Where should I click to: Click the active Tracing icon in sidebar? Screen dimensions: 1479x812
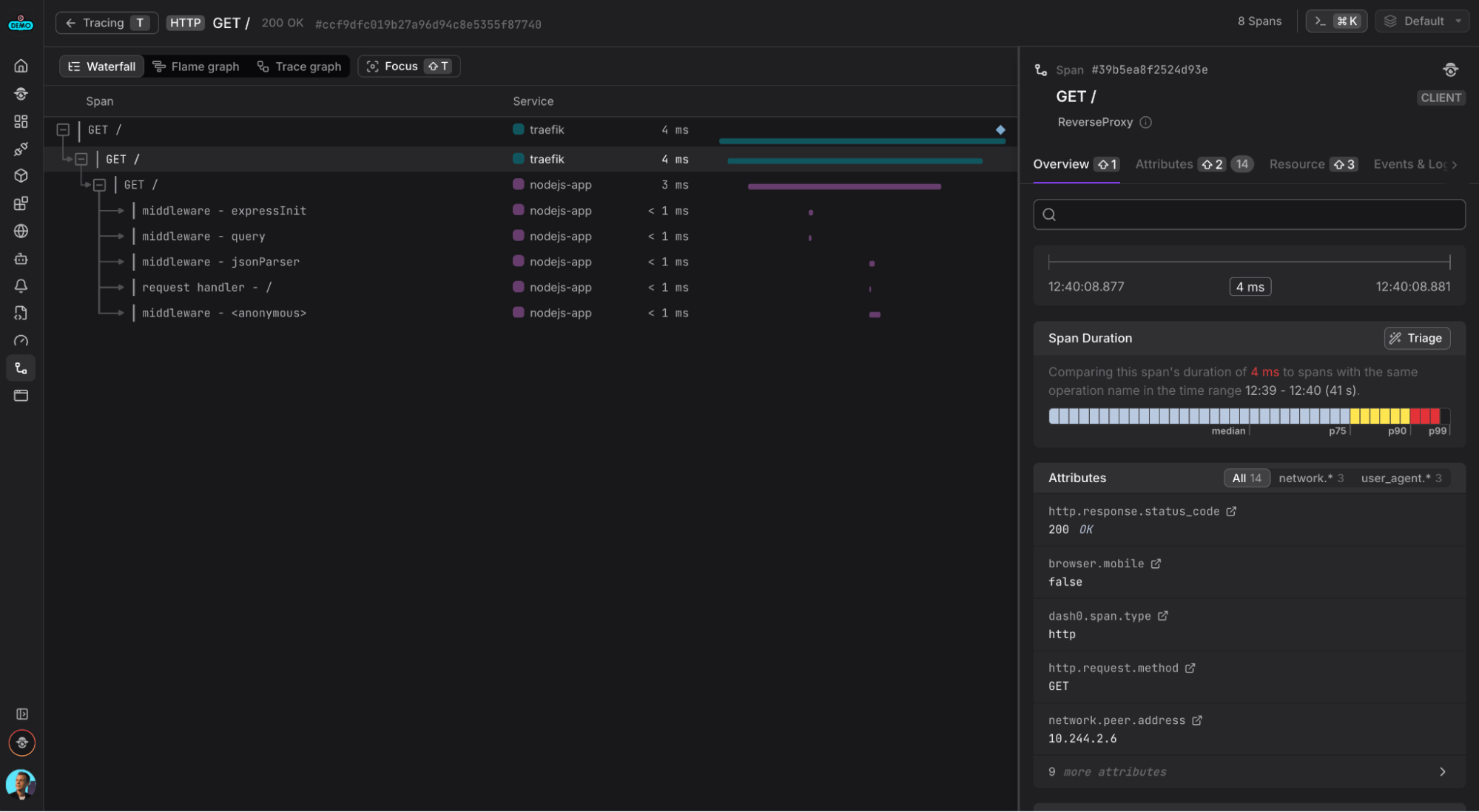(x=21, y=368)
